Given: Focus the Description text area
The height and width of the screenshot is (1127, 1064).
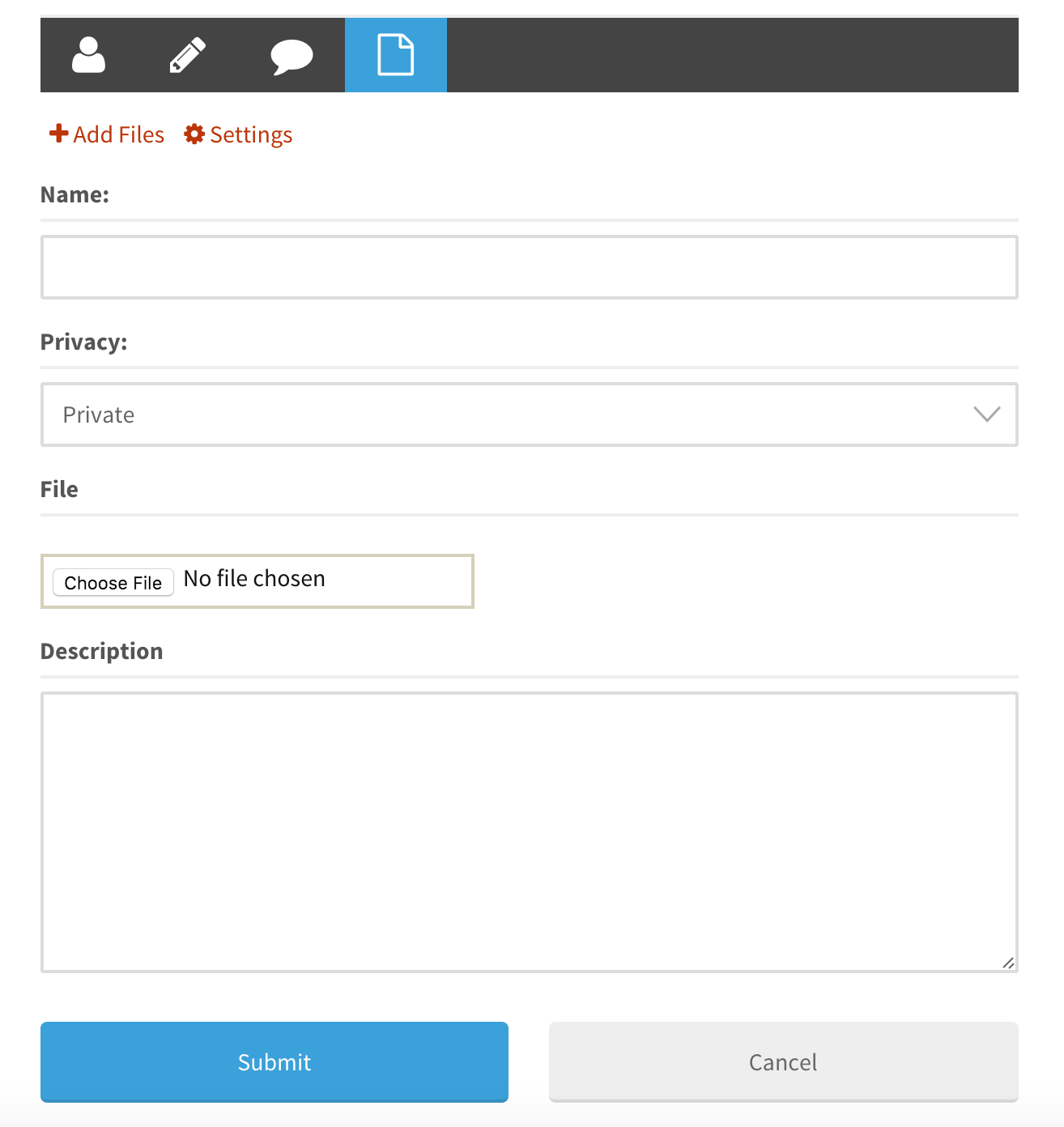Looking at the screenshot, I should (x=530, y=832).
